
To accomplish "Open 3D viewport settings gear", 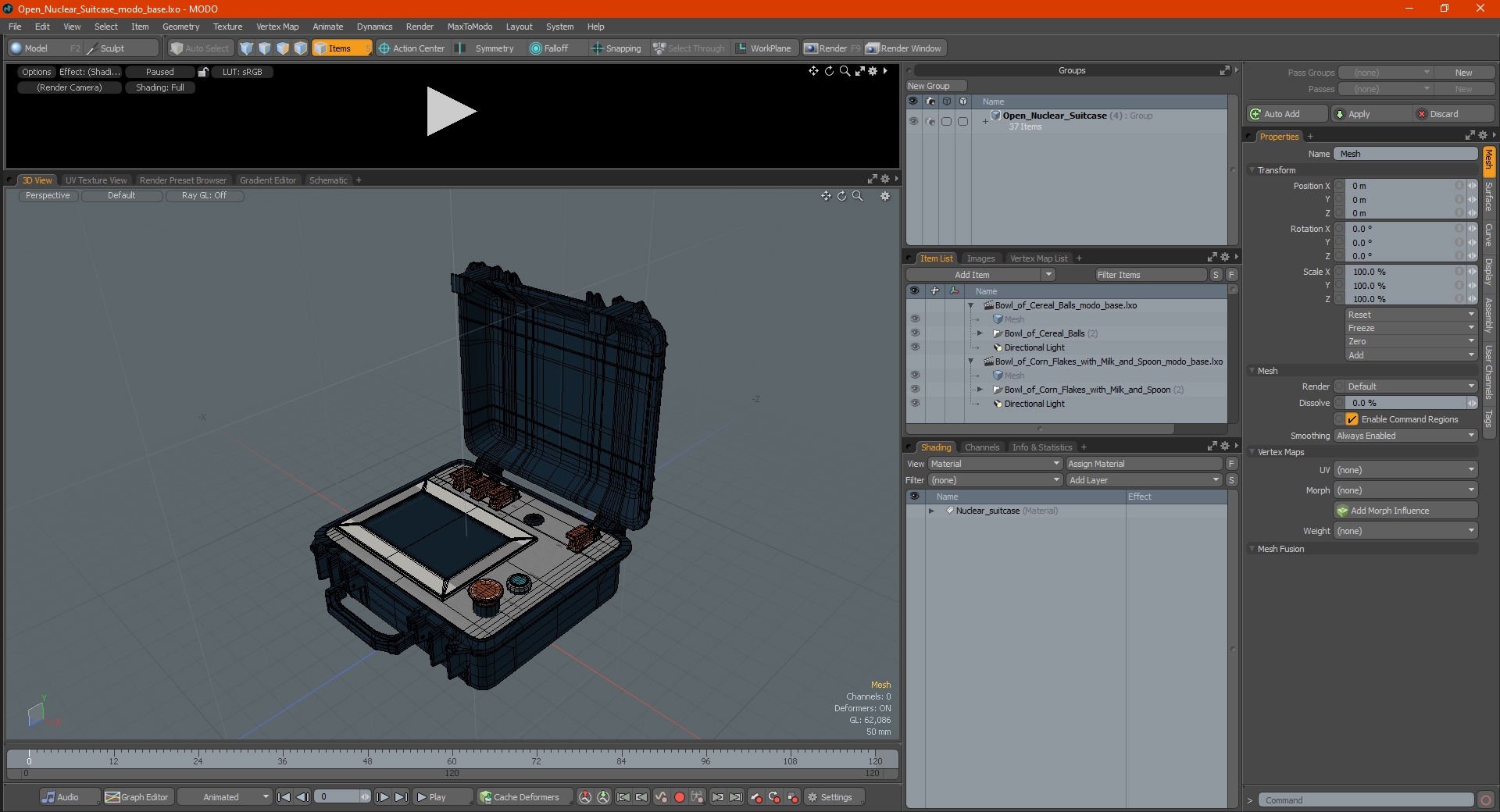I will coord(885,196).
